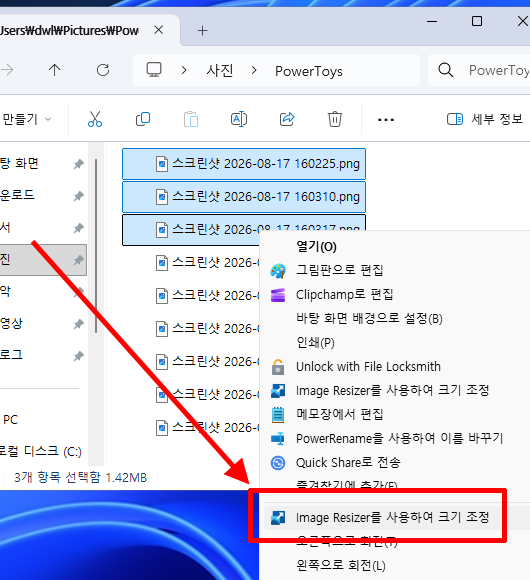Image resolution: width=530 pixels, height=580 pixels.
Task: Click 3개 항목 선택함 1.42MB status text
Action: [80, 477]
